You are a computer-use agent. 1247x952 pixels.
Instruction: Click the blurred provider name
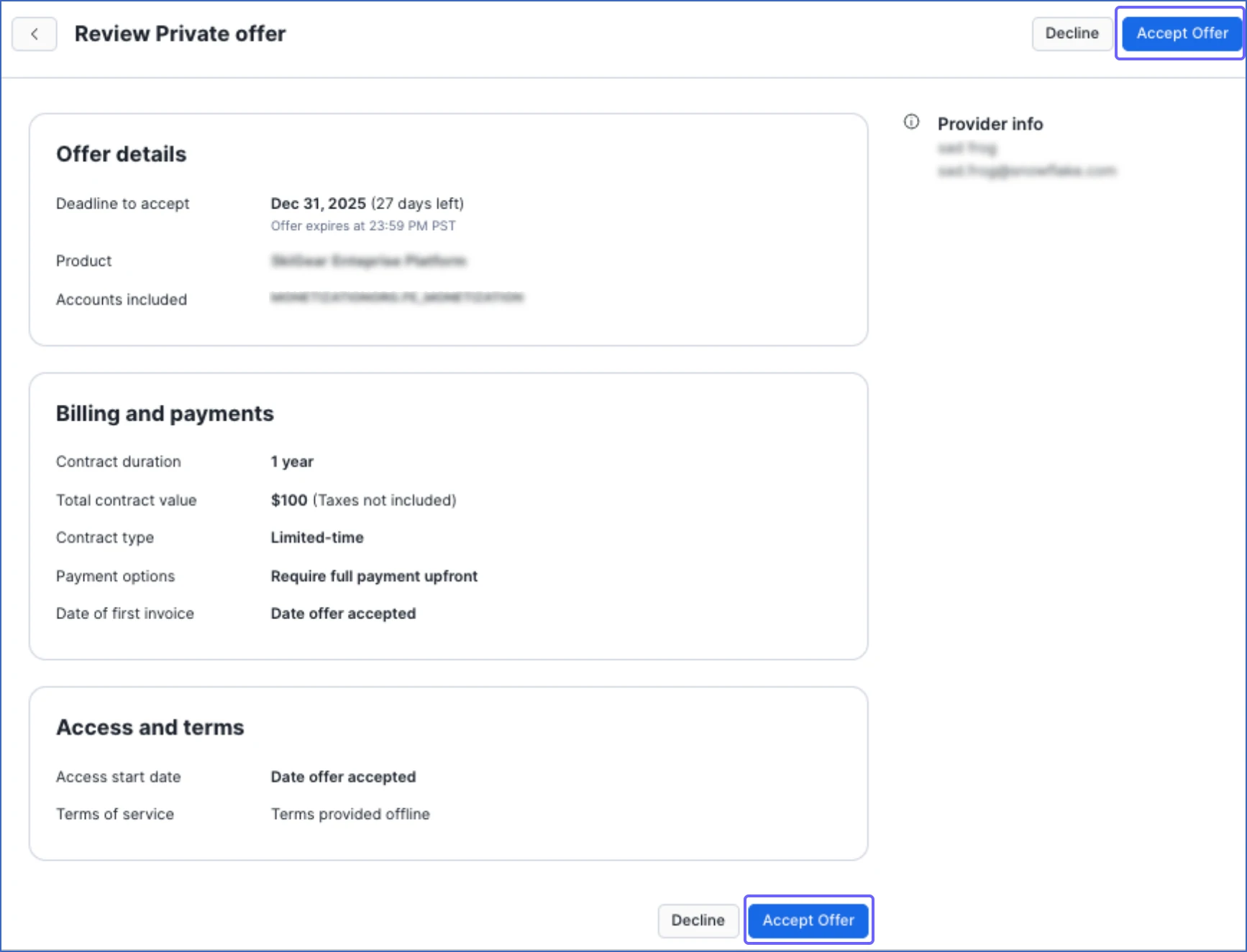pos(967,148)
